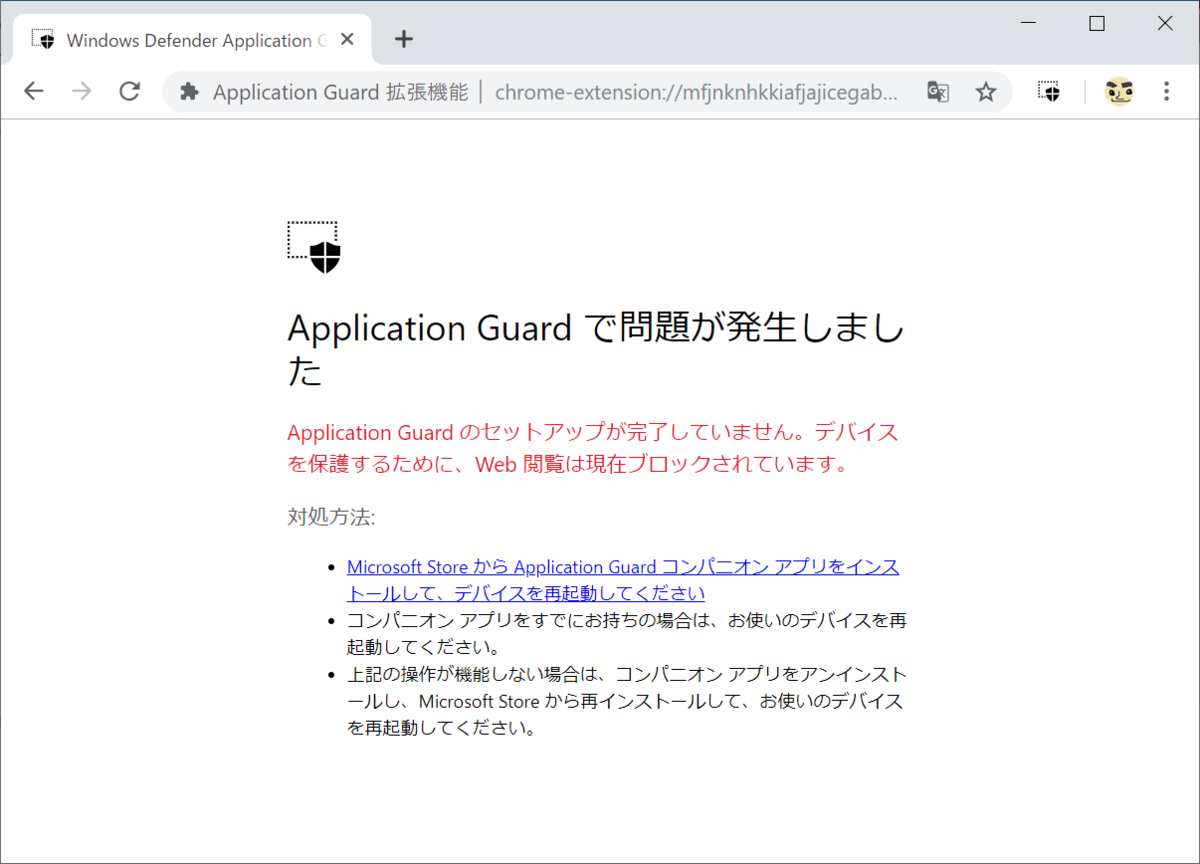This screenshot has width=1200, height=864.
Task: Select the Windows Defender Application Guard tab
Action: (x=192, y=40)
